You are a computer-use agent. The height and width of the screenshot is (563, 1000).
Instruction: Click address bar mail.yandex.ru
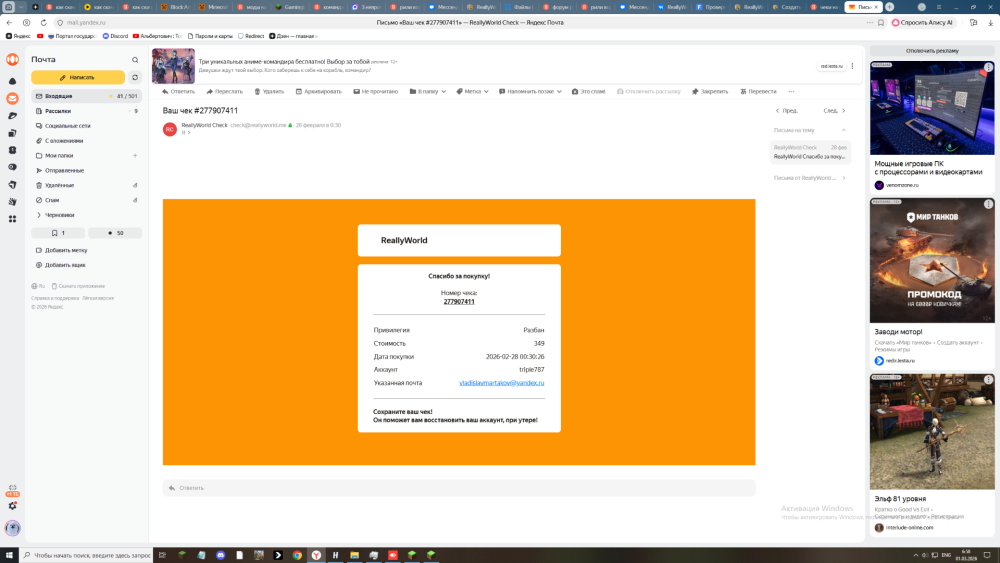tap(86, 22)
